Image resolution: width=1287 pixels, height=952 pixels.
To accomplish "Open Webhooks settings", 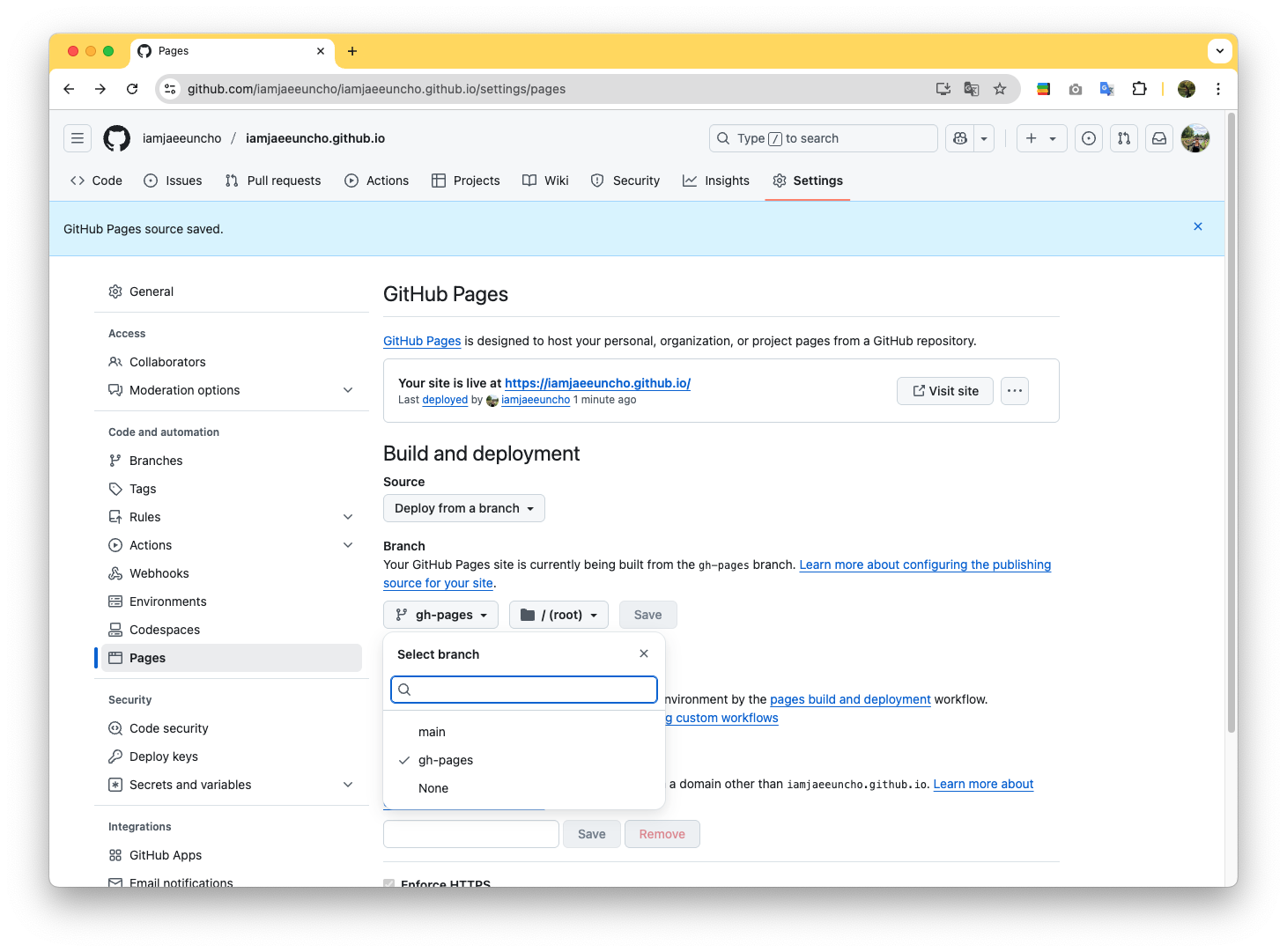I will tap(232, 573).
